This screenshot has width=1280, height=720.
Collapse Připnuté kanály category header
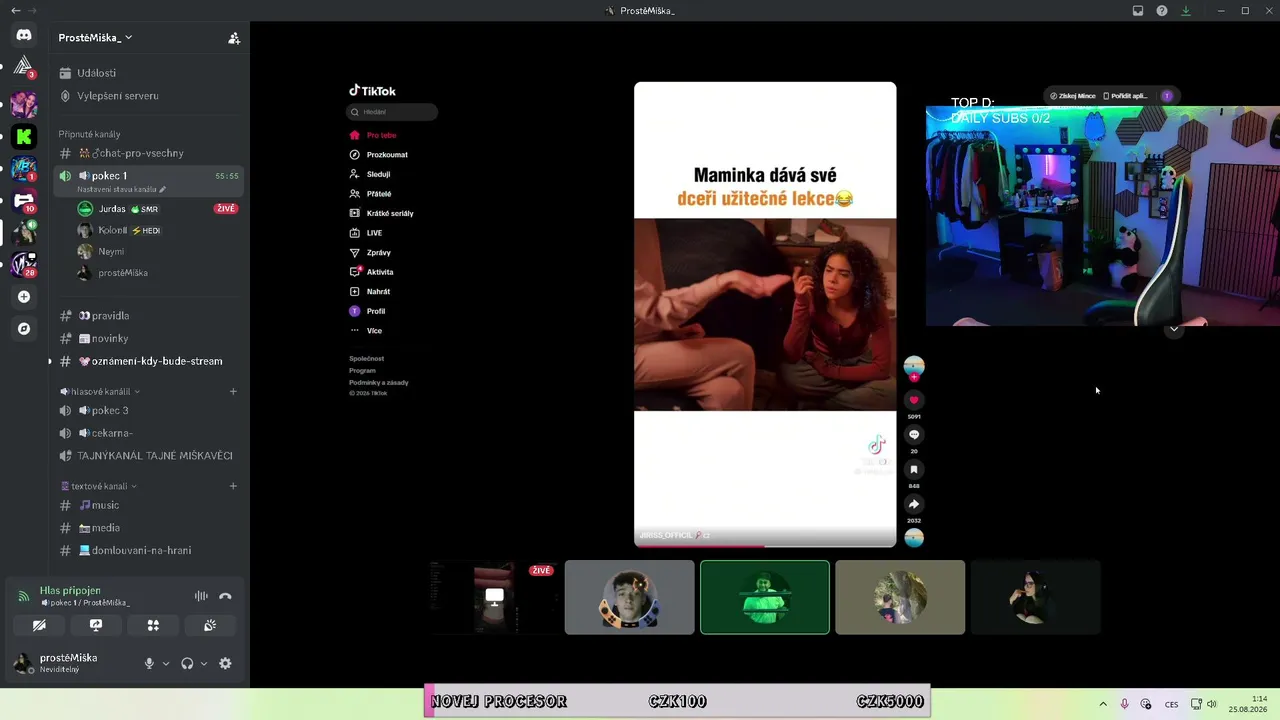click(x=89, y=134)
